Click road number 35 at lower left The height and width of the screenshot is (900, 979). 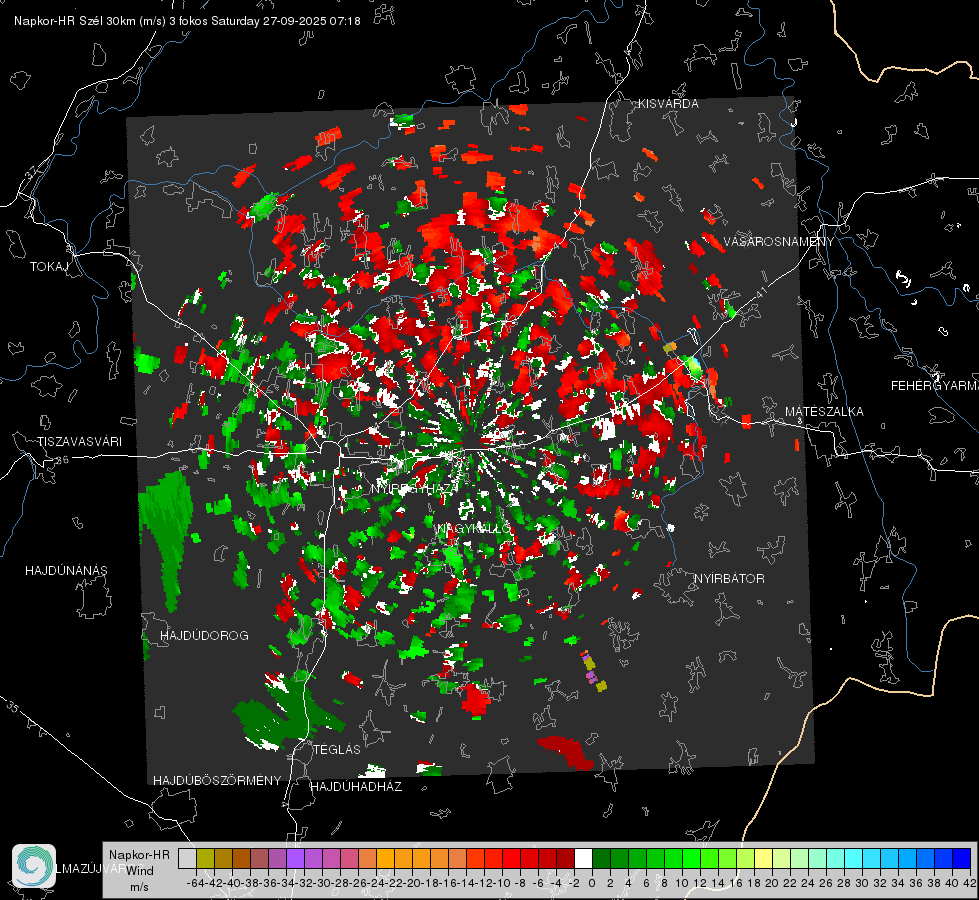tap(12, 707)
